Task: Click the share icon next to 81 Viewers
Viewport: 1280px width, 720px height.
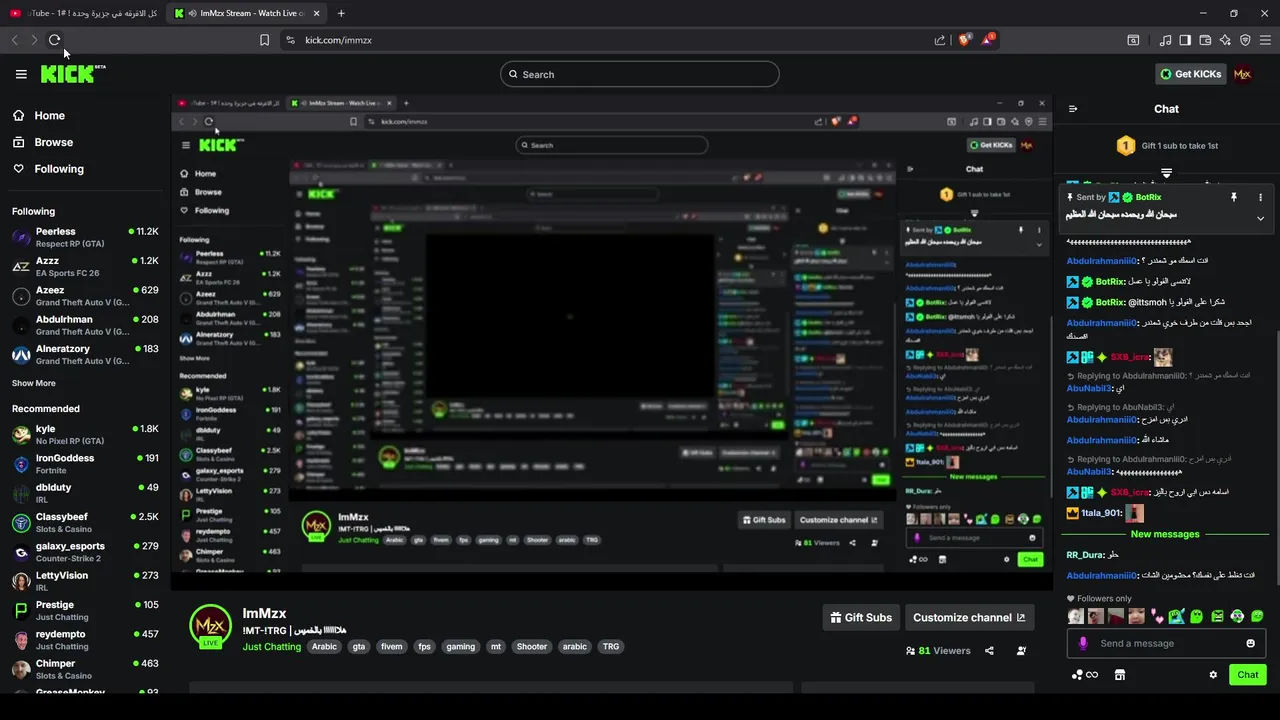Action: 989,651
